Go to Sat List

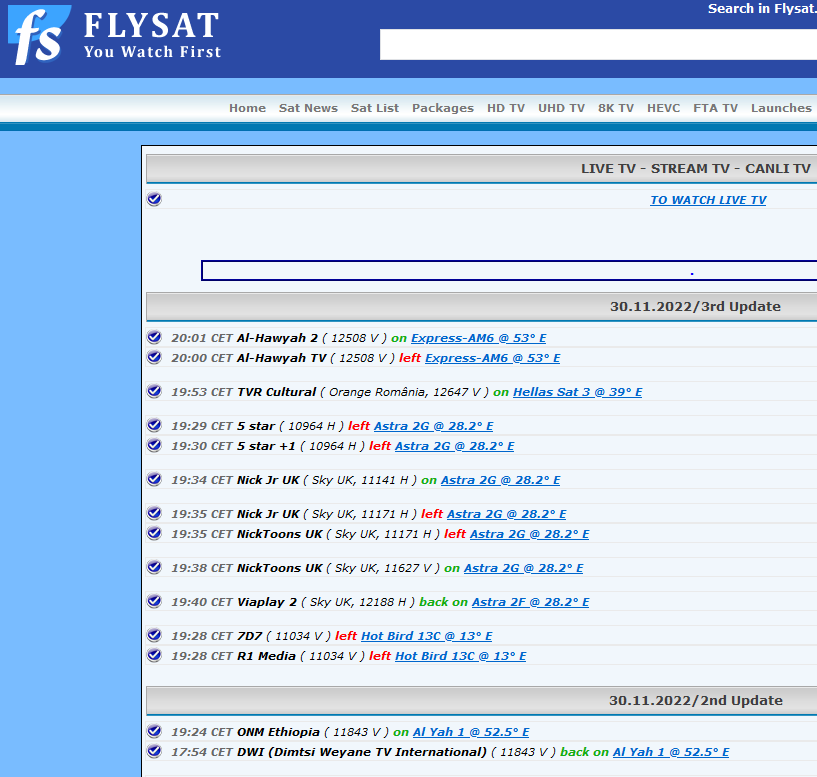375,108
